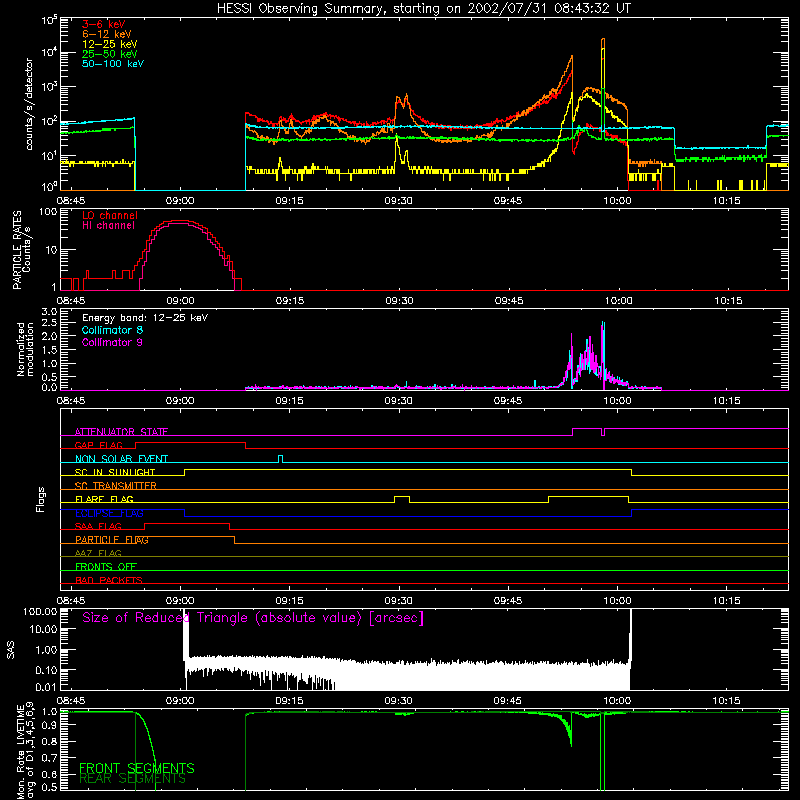Select the green '25-50 keV' legend entry

[110, 54]
